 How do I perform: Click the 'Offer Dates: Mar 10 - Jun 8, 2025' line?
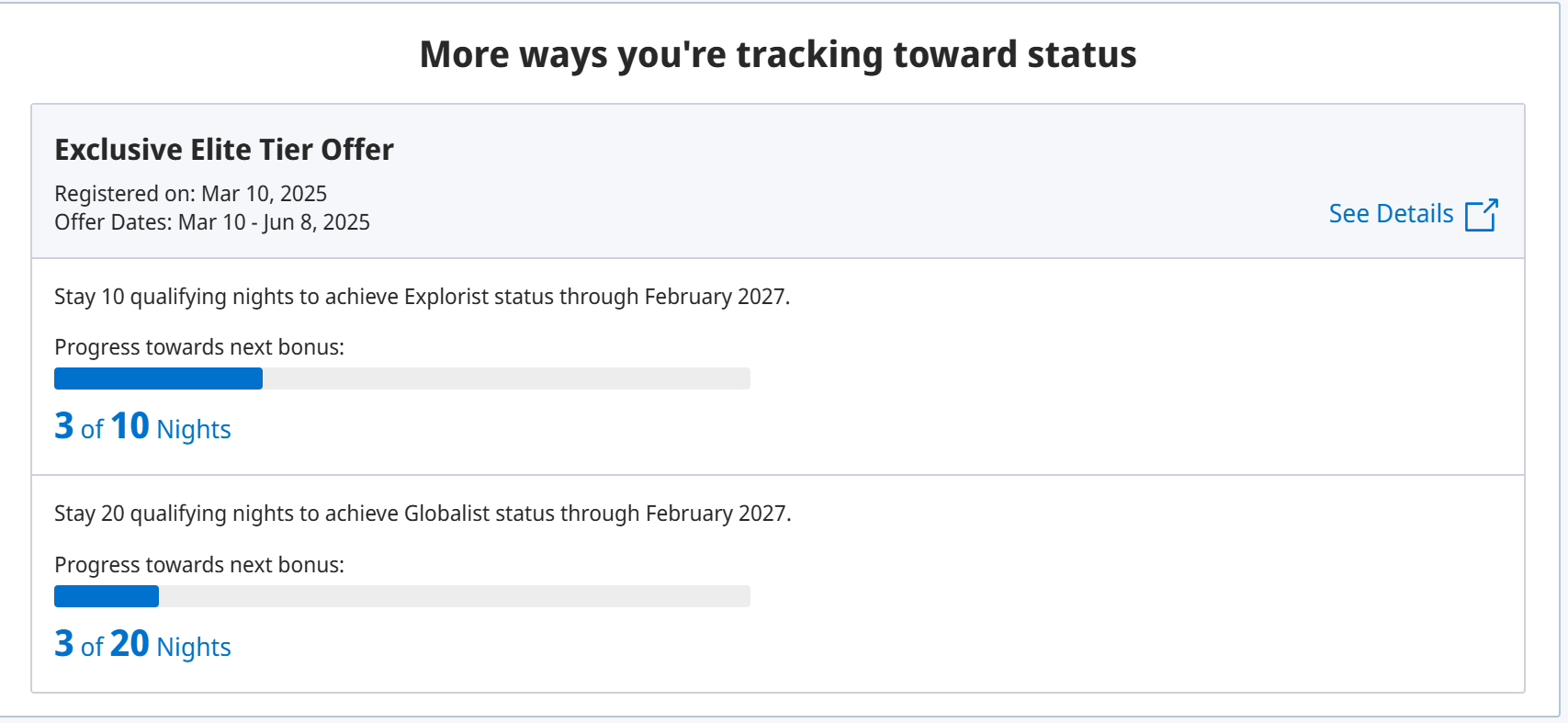coord(212,222)
